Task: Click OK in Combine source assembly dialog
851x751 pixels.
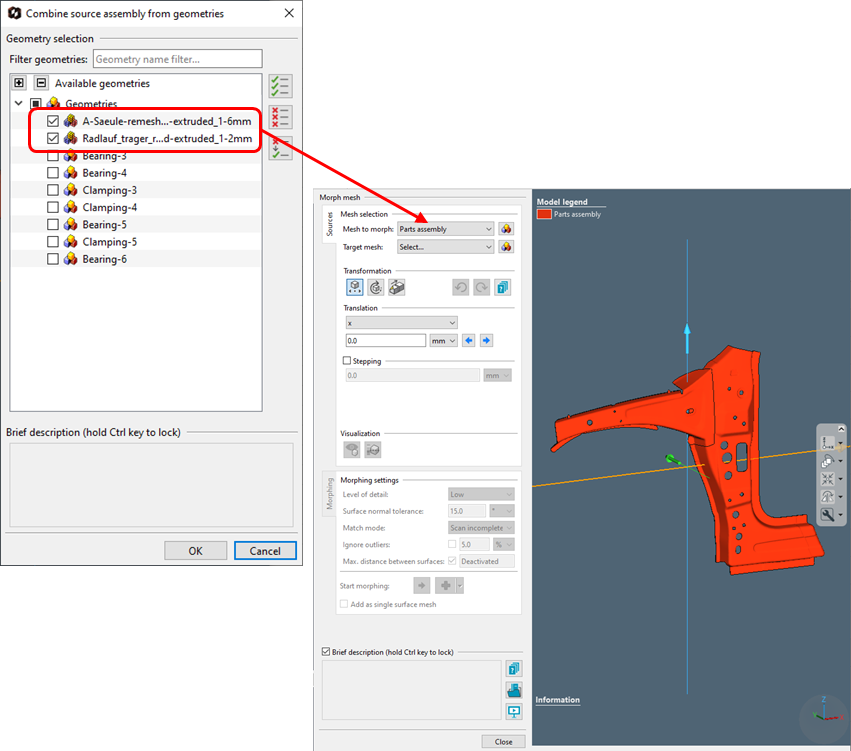Action: point(195,551)
